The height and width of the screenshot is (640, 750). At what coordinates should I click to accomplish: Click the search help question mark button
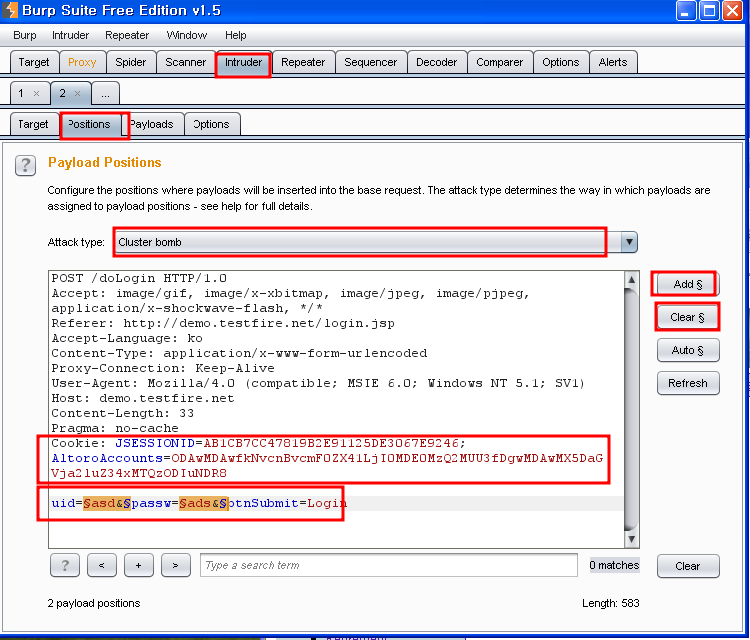65,565
